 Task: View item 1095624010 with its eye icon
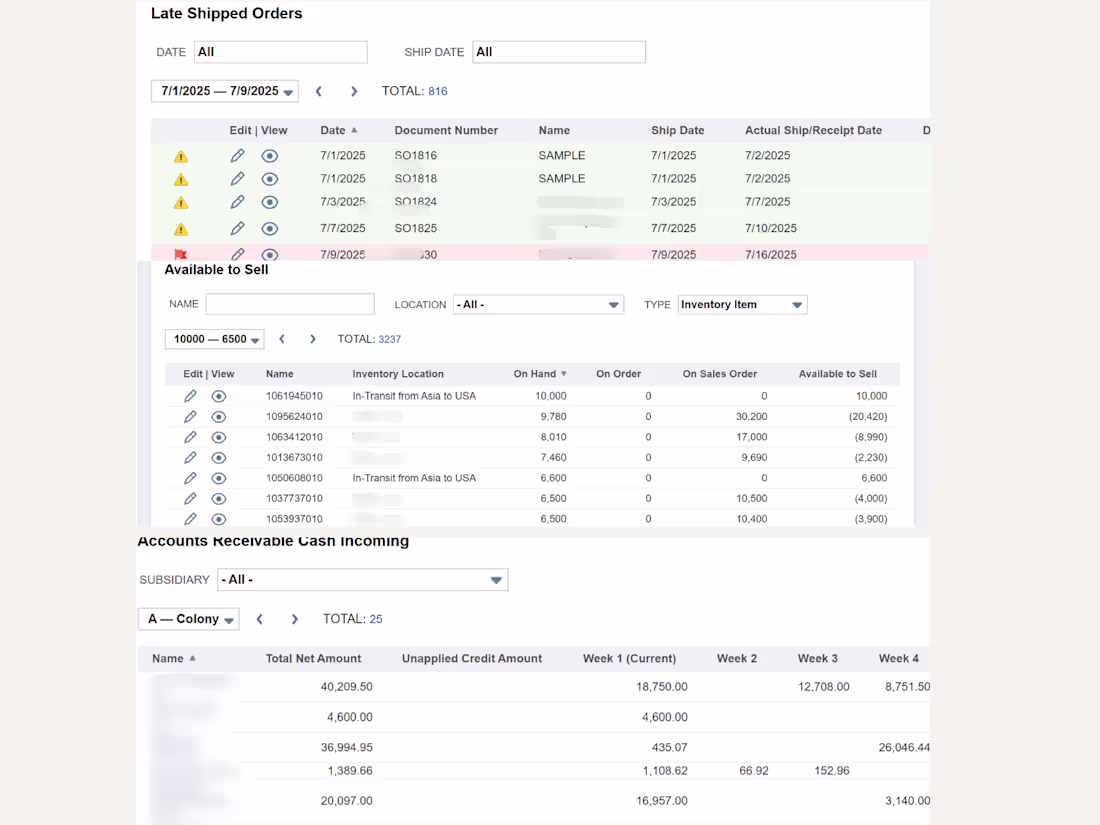tap(218, 416)
